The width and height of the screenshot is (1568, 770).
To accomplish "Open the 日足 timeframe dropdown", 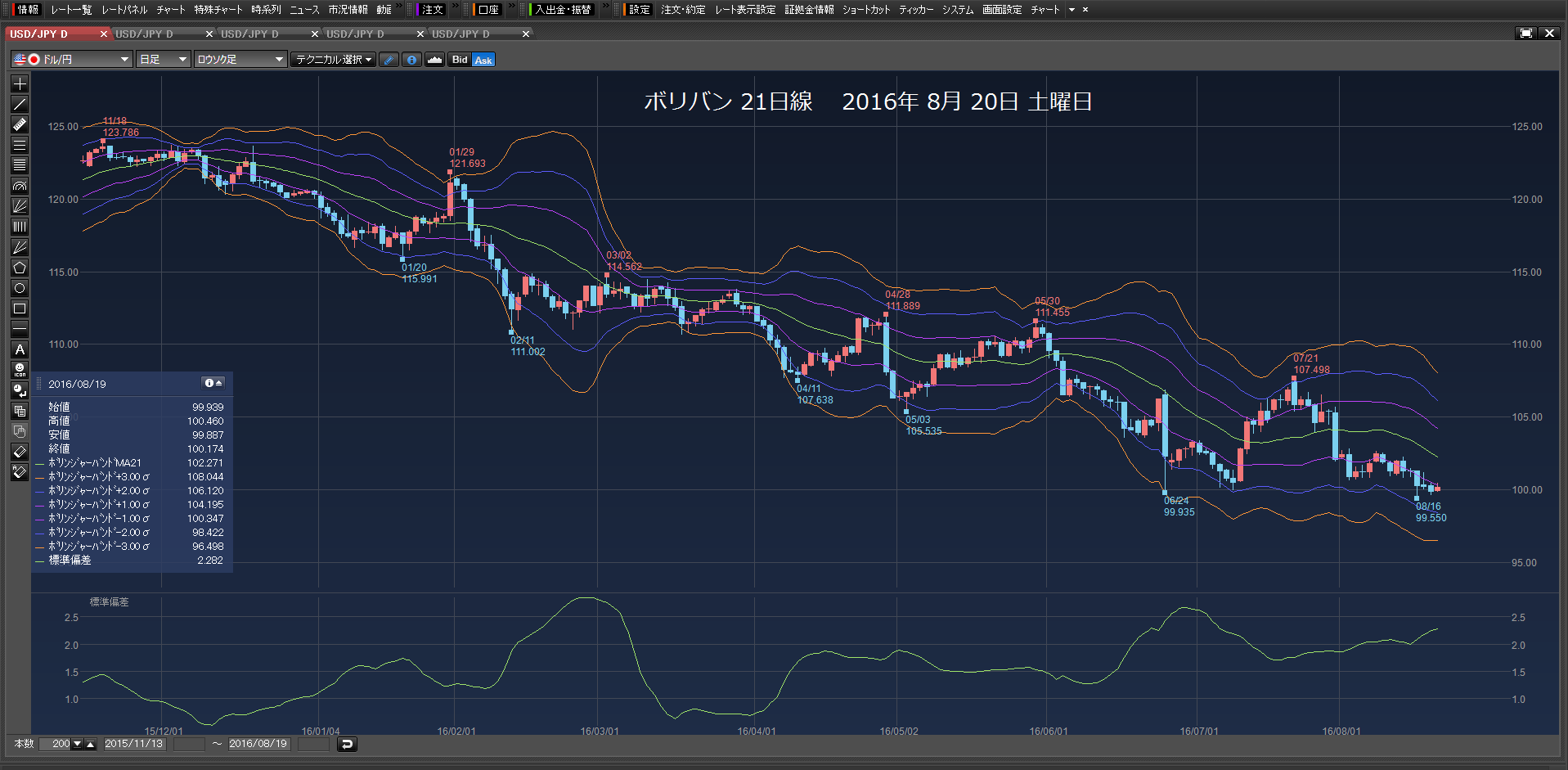I will coord(163,60).
